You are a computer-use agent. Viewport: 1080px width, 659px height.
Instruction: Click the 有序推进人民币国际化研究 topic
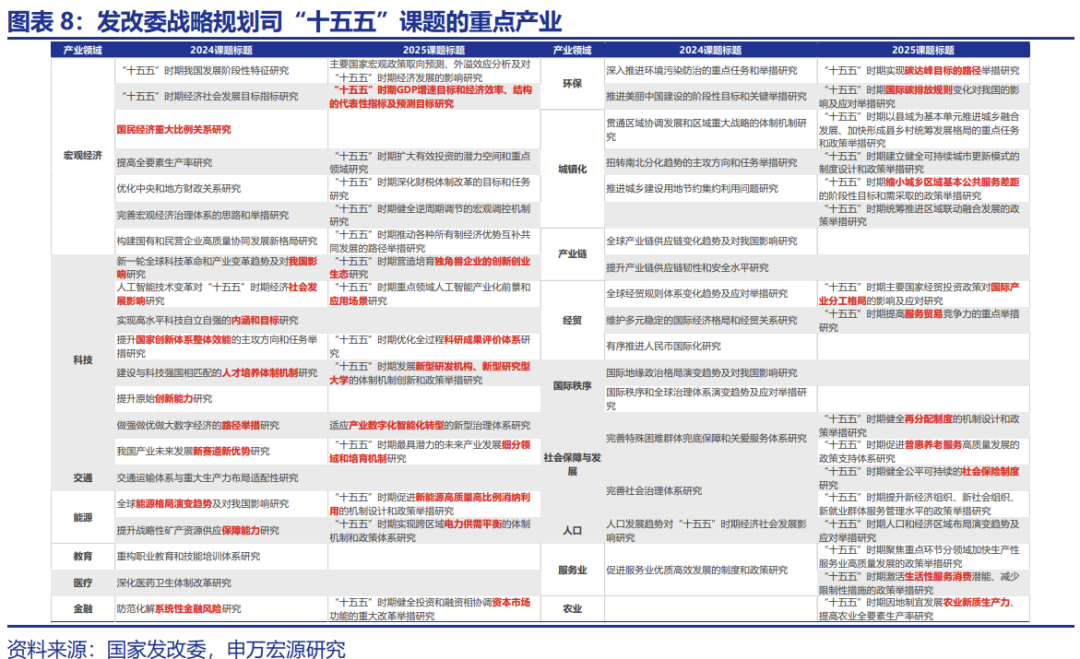click(x=663, y=346)
